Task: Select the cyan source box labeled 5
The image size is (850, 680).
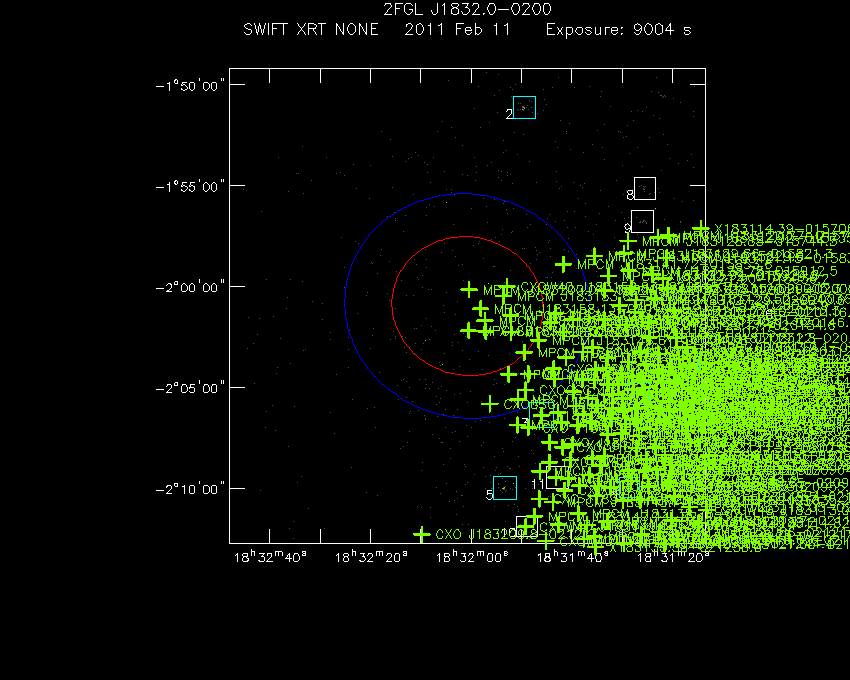Action: pos(505,488)
